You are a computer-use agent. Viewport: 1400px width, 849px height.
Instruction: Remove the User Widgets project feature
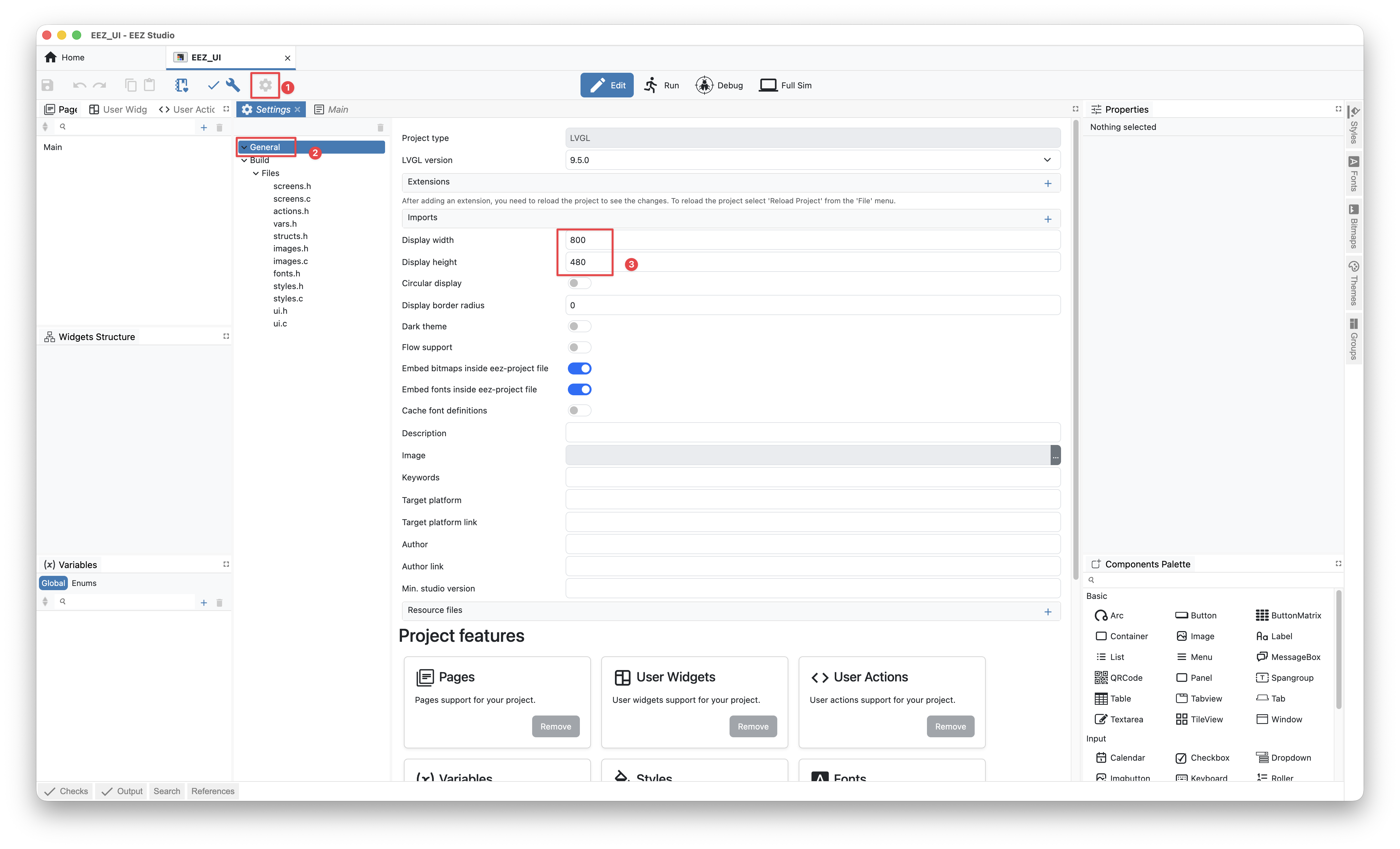tap(753, 726)
